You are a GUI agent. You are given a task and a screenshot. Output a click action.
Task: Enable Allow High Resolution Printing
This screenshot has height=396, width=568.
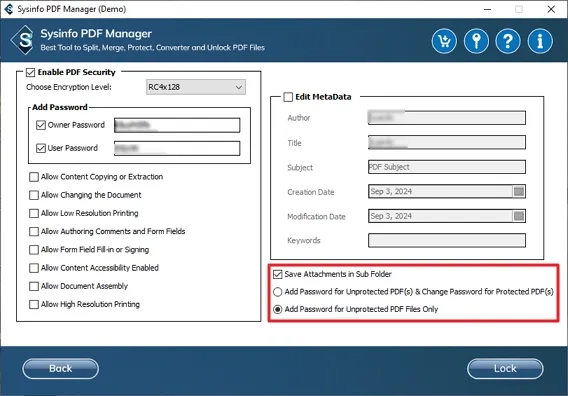pos(34,304)
